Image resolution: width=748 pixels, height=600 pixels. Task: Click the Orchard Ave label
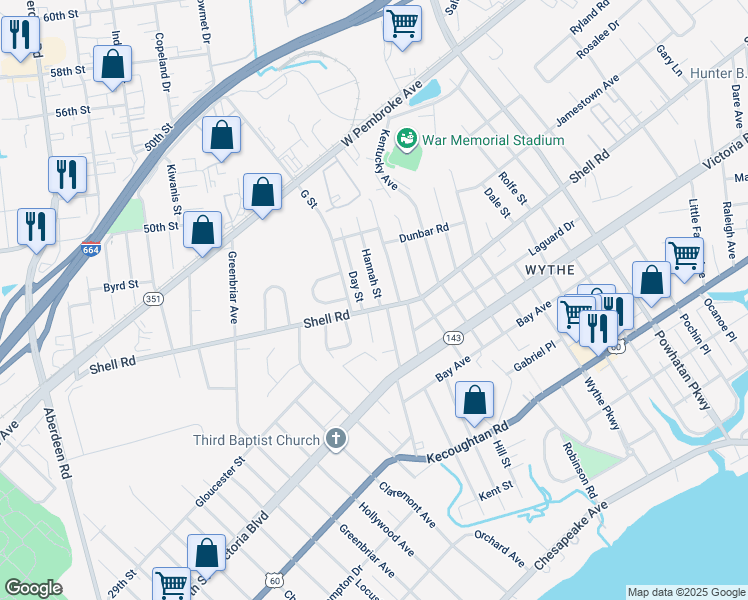[x=499, y=548]
